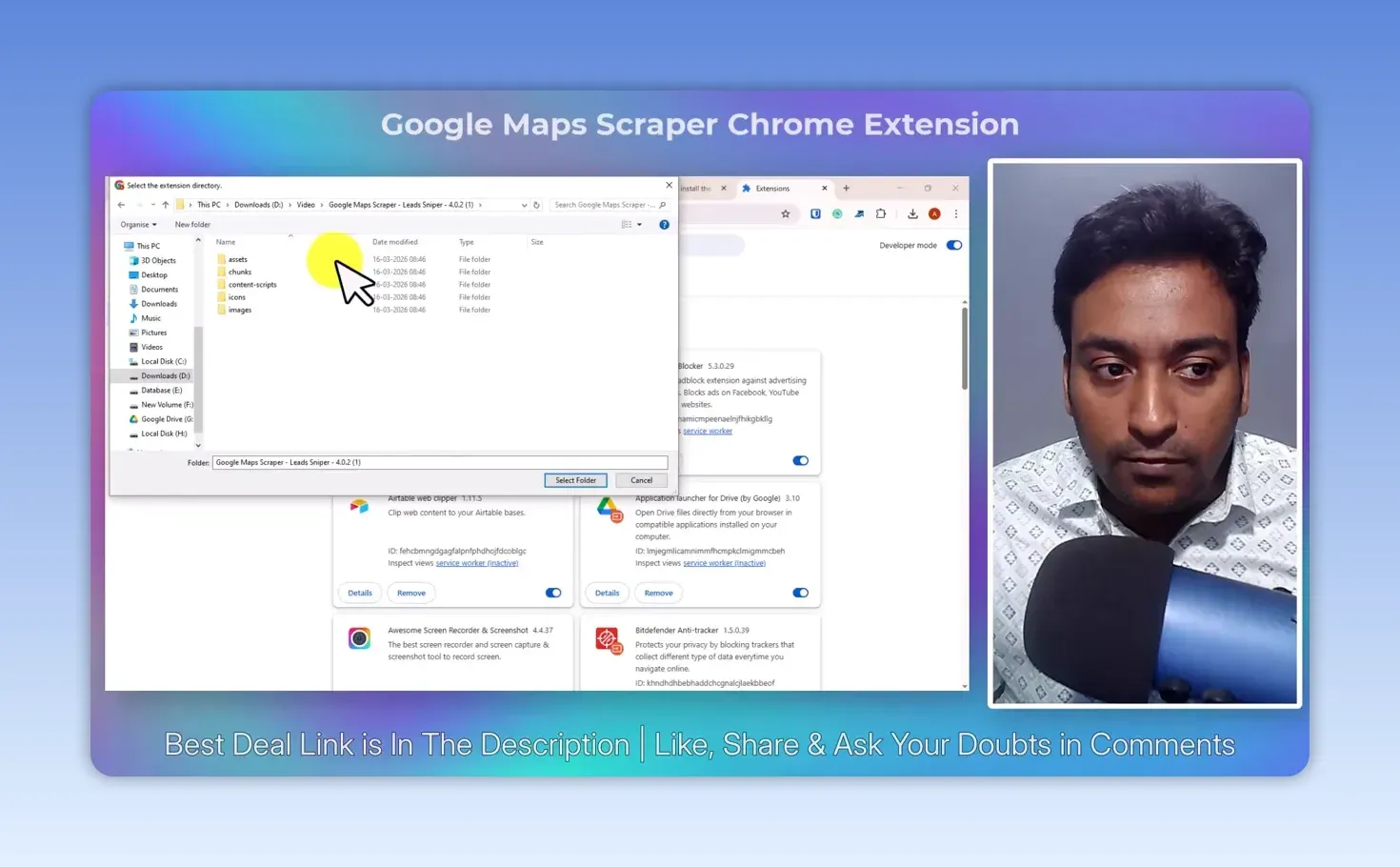The image size is (1400, 867).
Task: Click the Bitwarden shield extension icon
Action: (x=815, y=214)
